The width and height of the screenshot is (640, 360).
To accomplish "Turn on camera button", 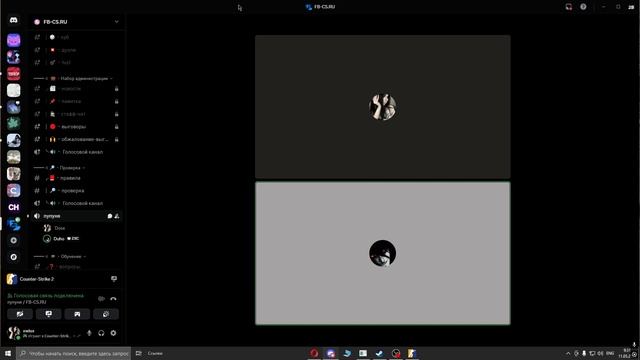I will (20, 314).
